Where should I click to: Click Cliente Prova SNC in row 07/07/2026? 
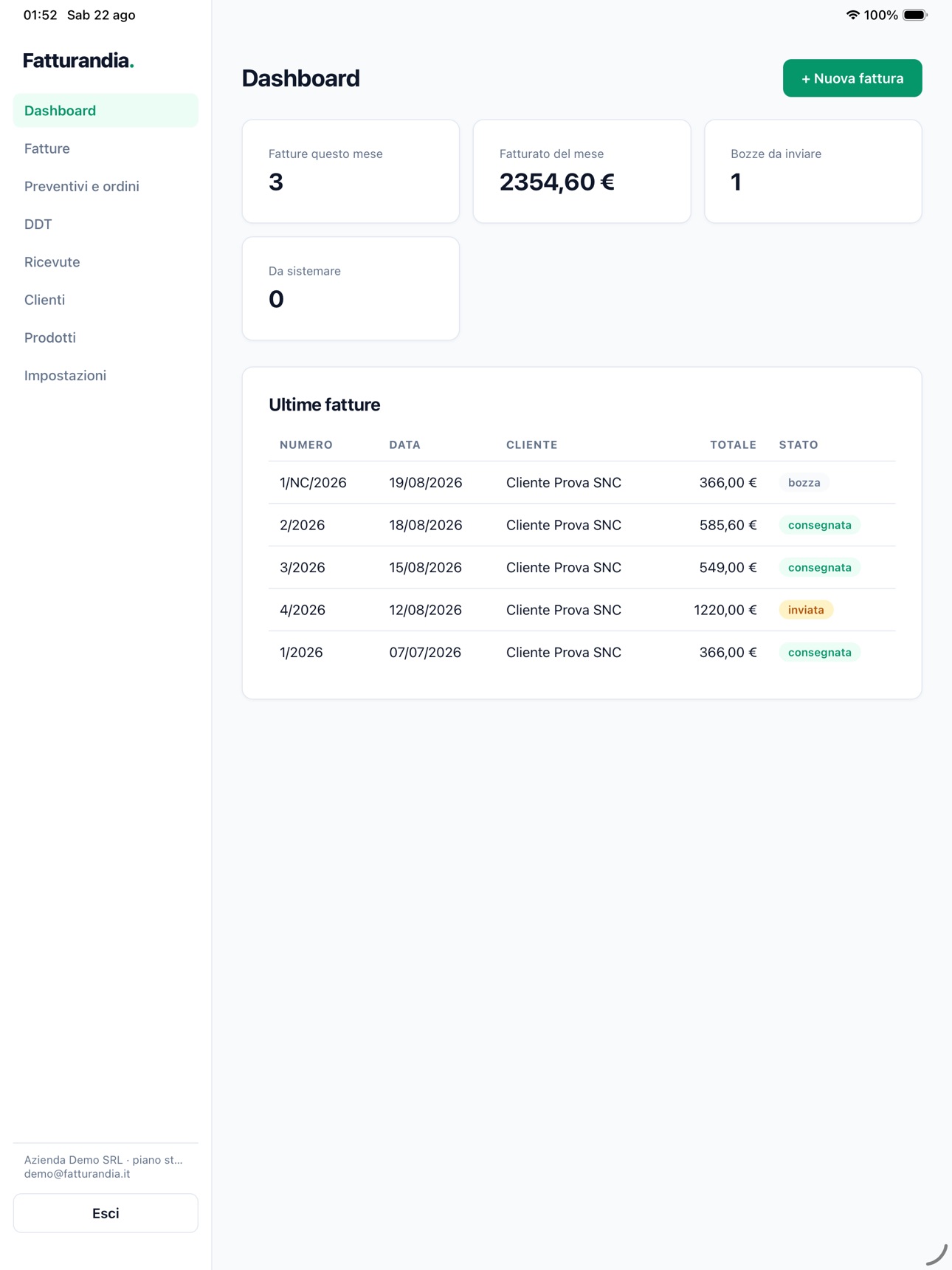(564, 653)
